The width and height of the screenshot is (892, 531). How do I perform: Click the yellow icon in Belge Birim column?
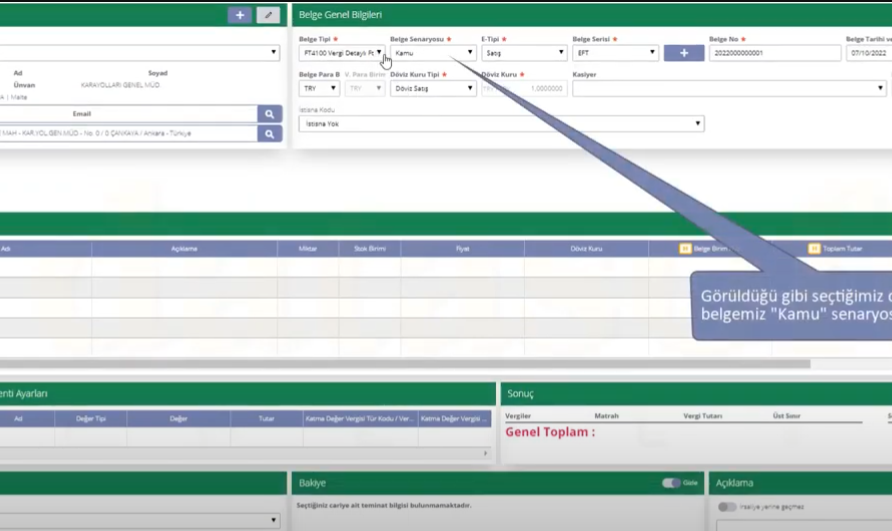(x=685, y=249)
